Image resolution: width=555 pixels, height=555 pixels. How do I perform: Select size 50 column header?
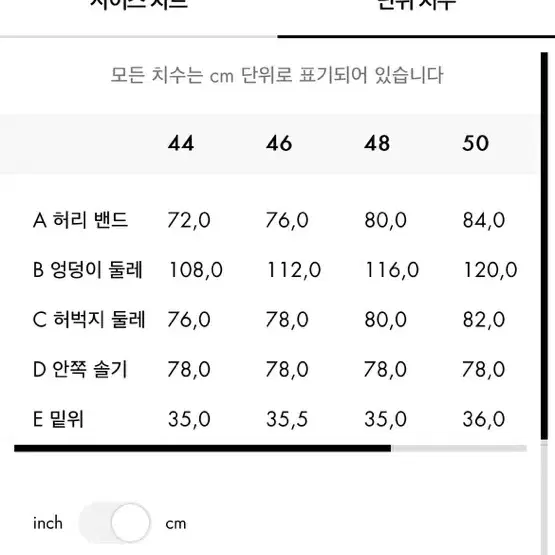click(x=475, y=143)
